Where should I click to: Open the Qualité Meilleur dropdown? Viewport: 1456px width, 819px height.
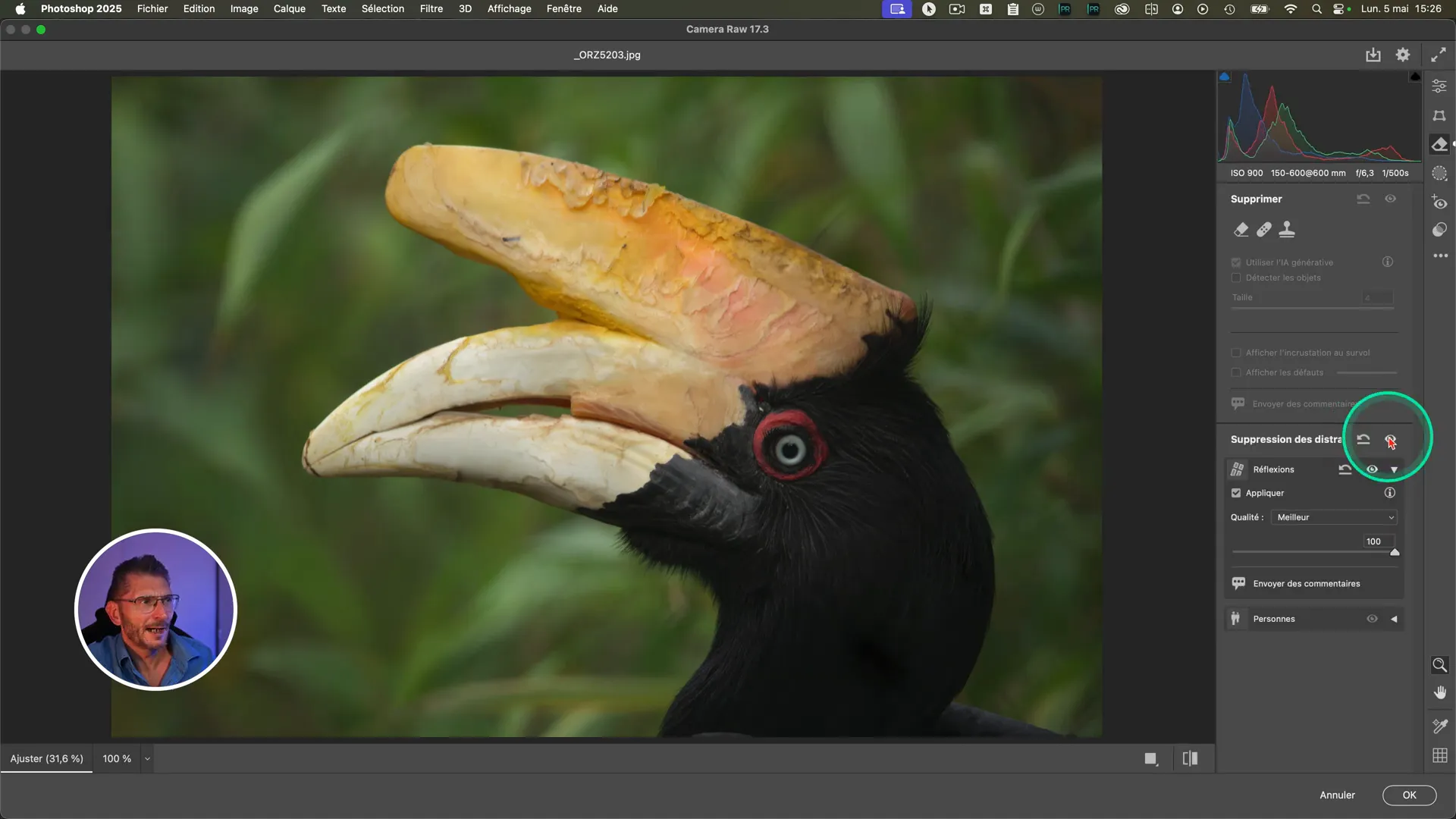[1334, 517]
